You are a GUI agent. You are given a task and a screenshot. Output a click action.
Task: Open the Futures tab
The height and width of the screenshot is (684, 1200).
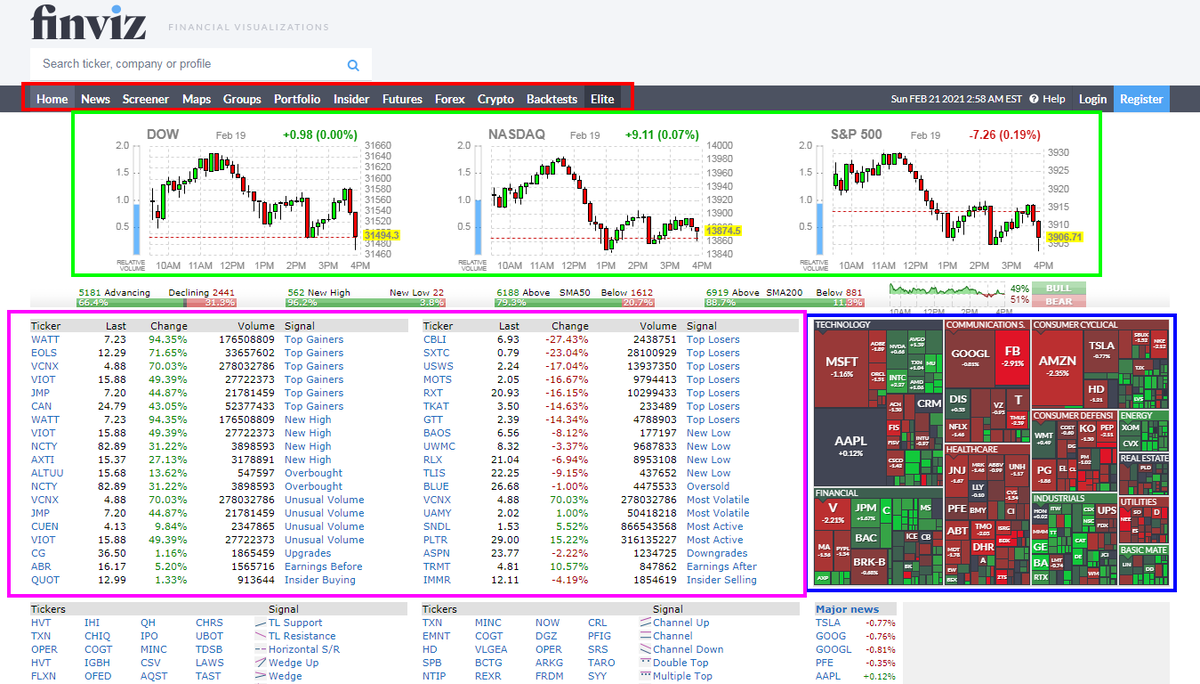pyautogui.click(x=402, y=99)
